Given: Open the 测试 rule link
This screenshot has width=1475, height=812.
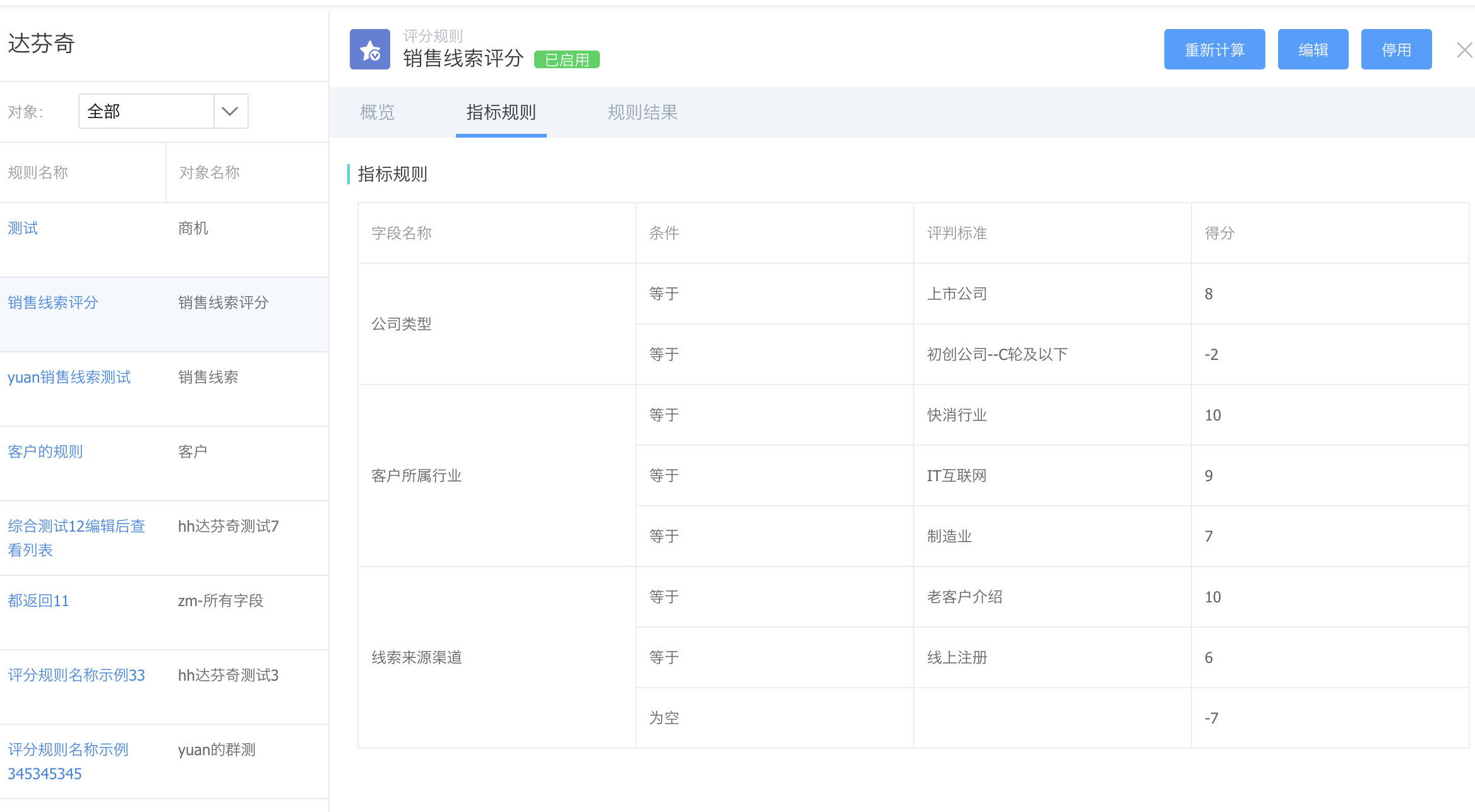Looking at the screenshot, I should (x=23, y=228).
